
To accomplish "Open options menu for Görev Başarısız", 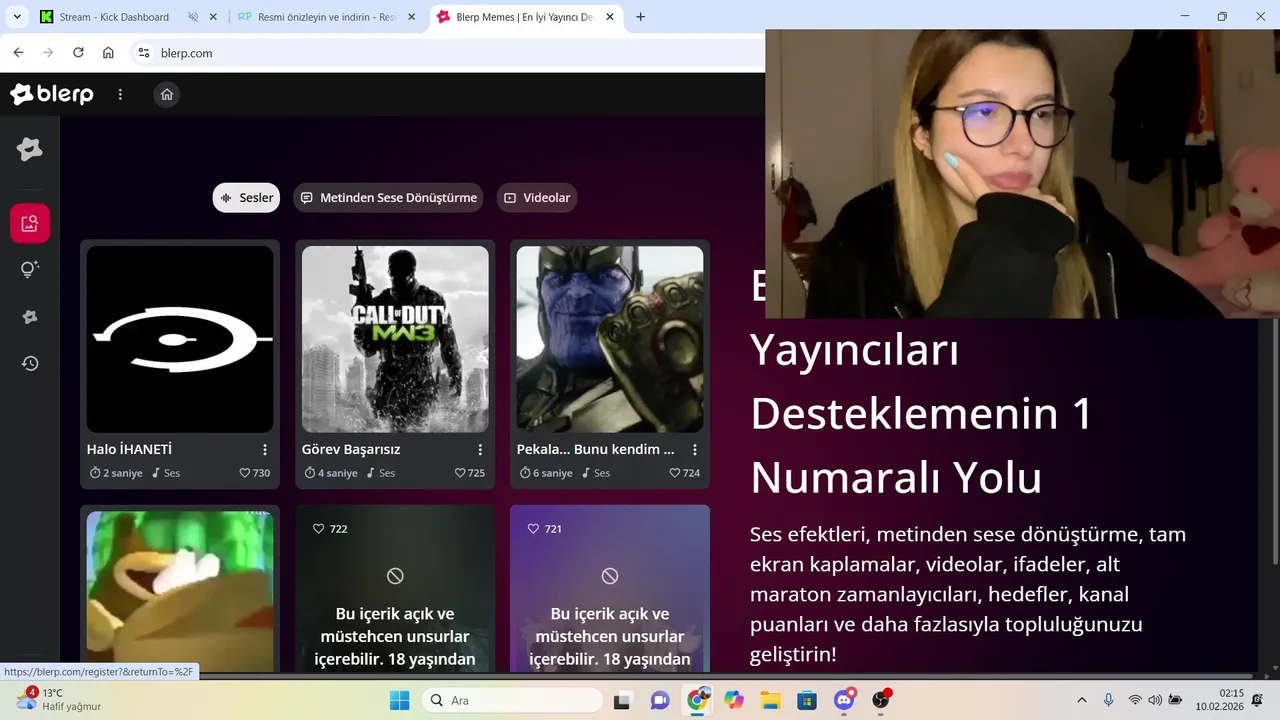I will (x=480, y=450).
